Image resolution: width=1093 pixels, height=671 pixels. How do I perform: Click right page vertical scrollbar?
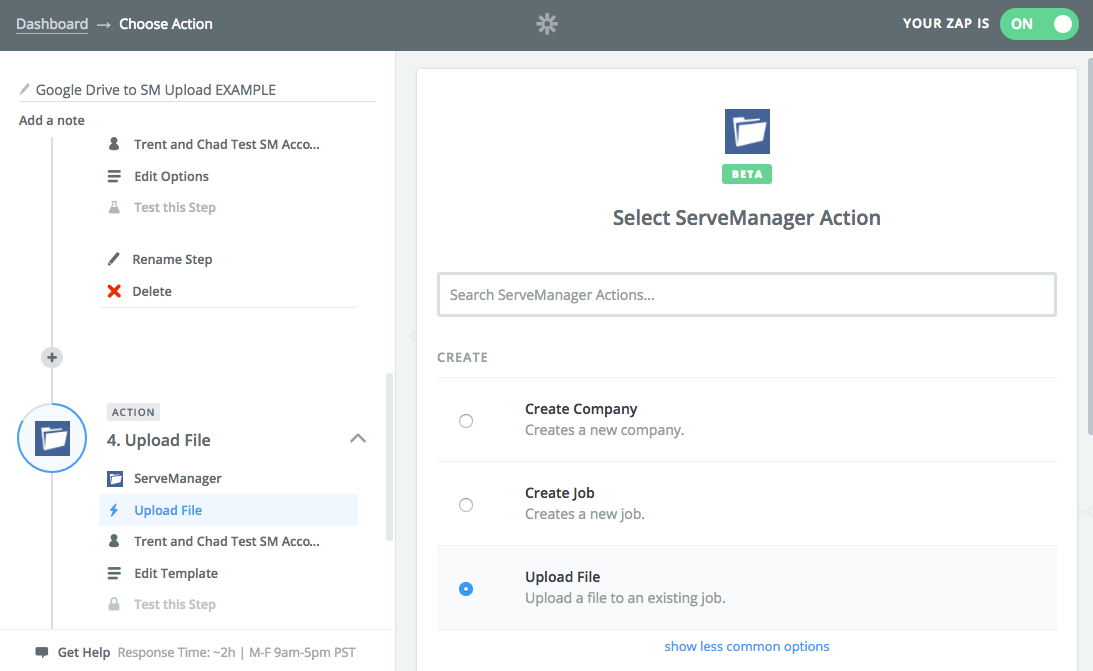point(1090,247)
